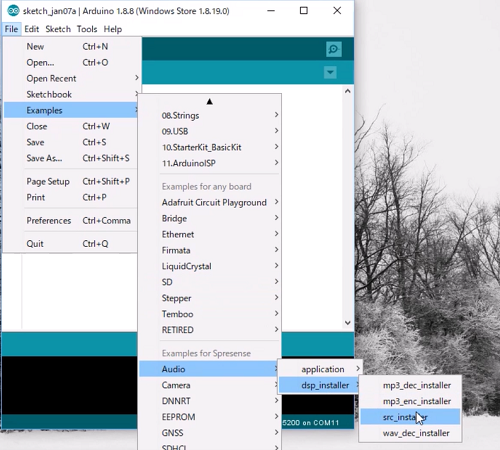Open wav_dec_installer example

[x=410, y=433]
